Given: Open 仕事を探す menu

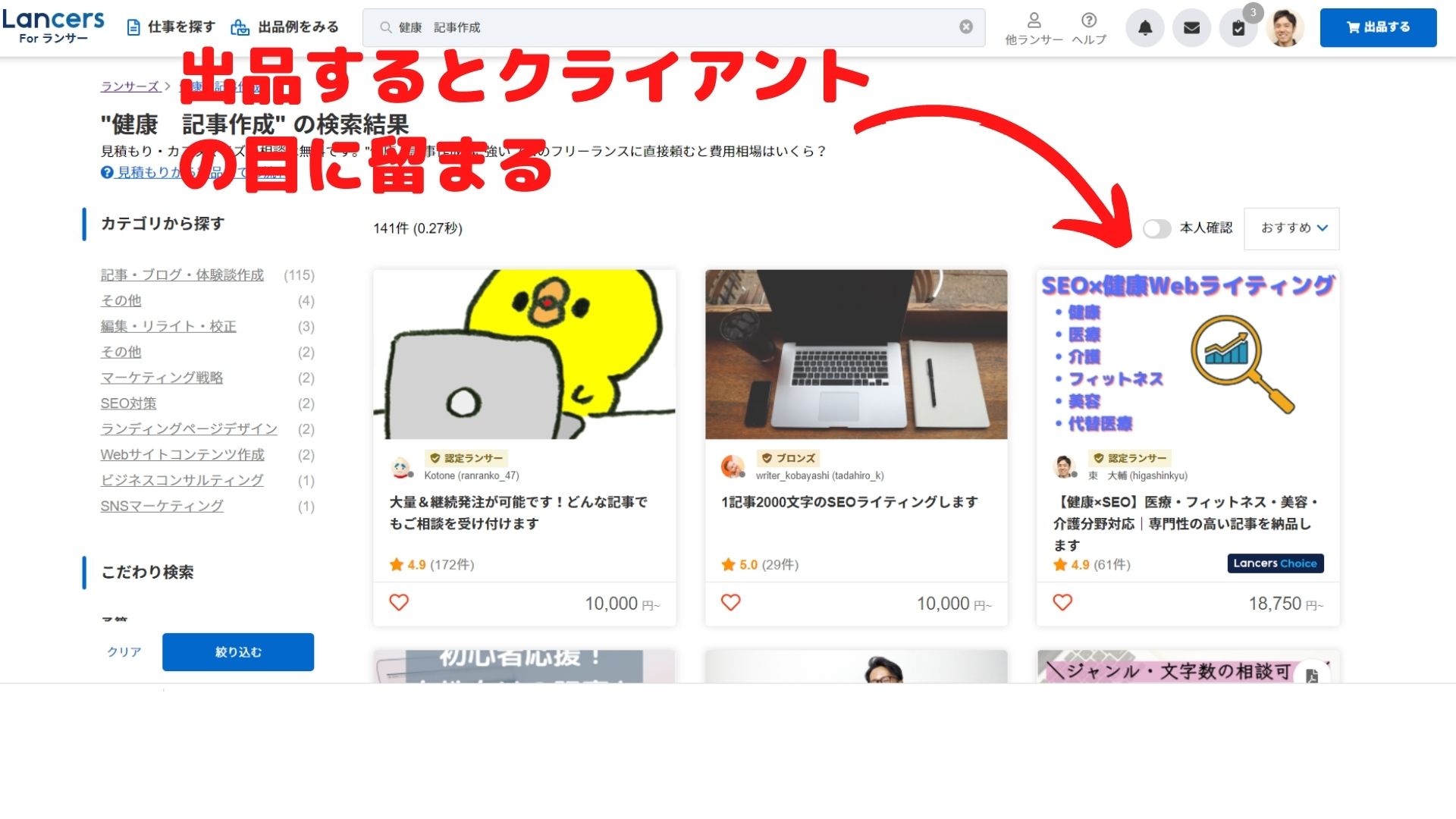Looking at the screenshot, I should [x=171, y=27].
